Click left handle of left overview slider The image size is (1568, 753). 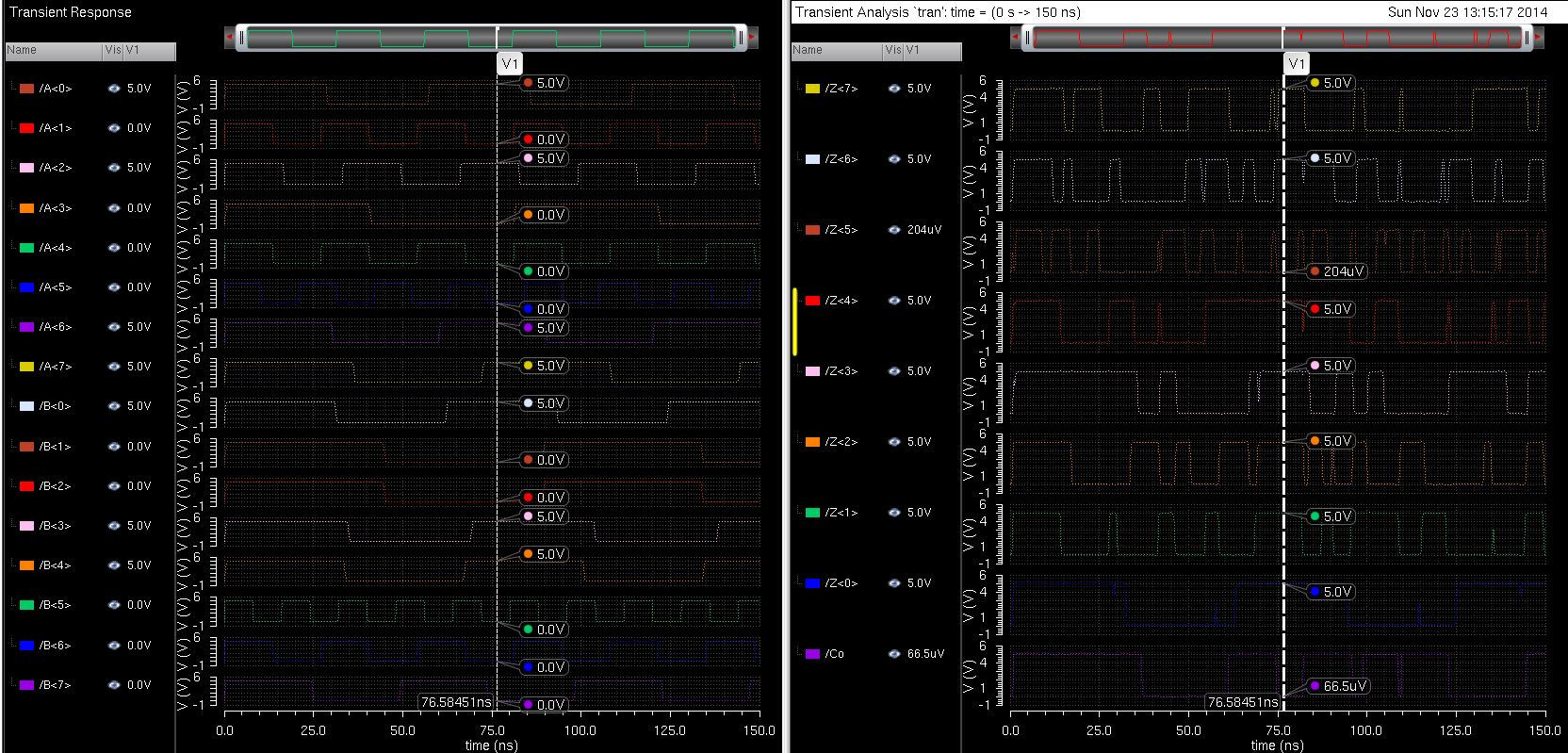(242, 38)
